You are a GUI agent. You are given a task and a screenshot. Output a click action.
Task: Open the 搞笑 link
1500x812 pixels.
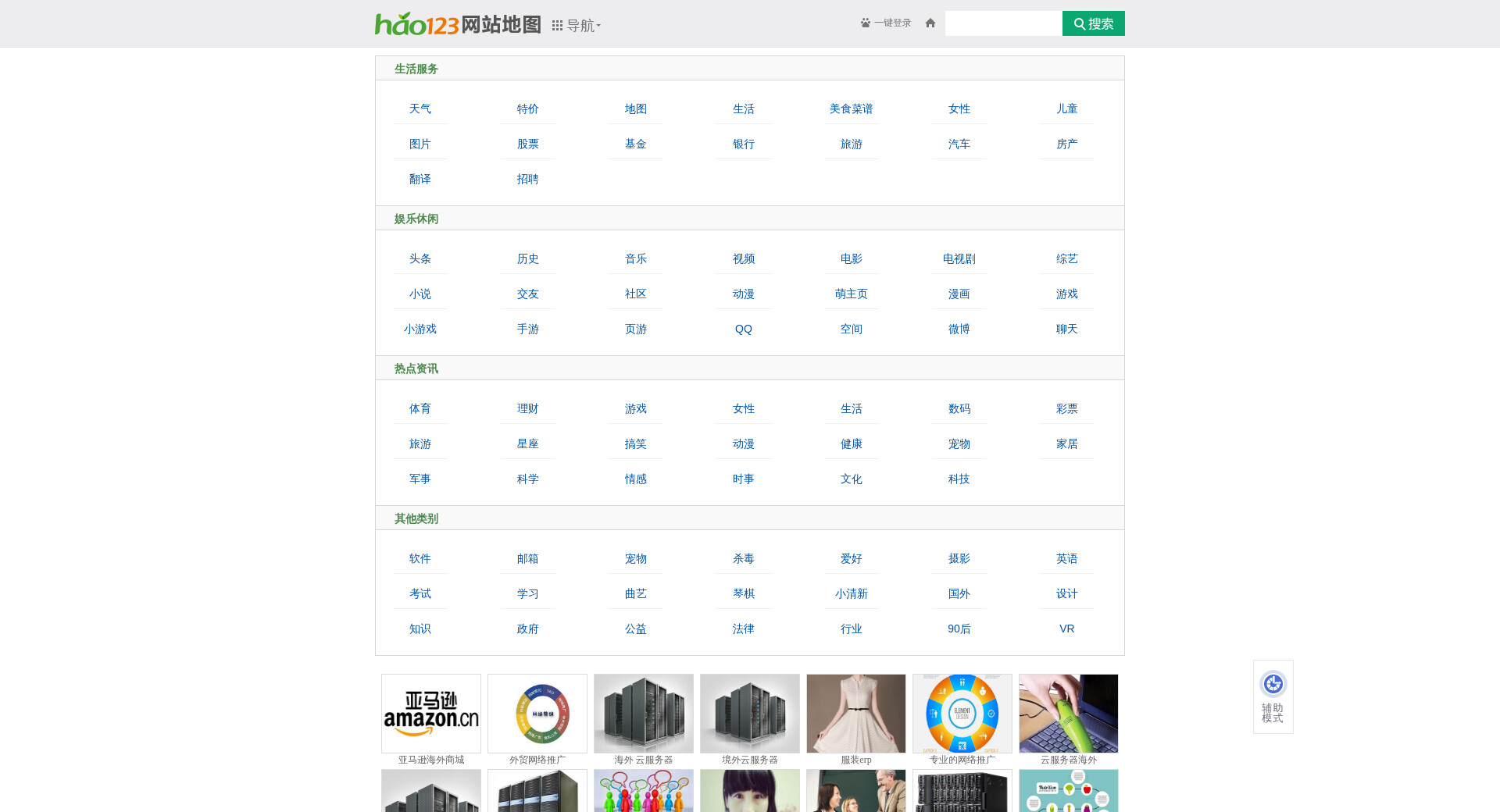[636, 444]
